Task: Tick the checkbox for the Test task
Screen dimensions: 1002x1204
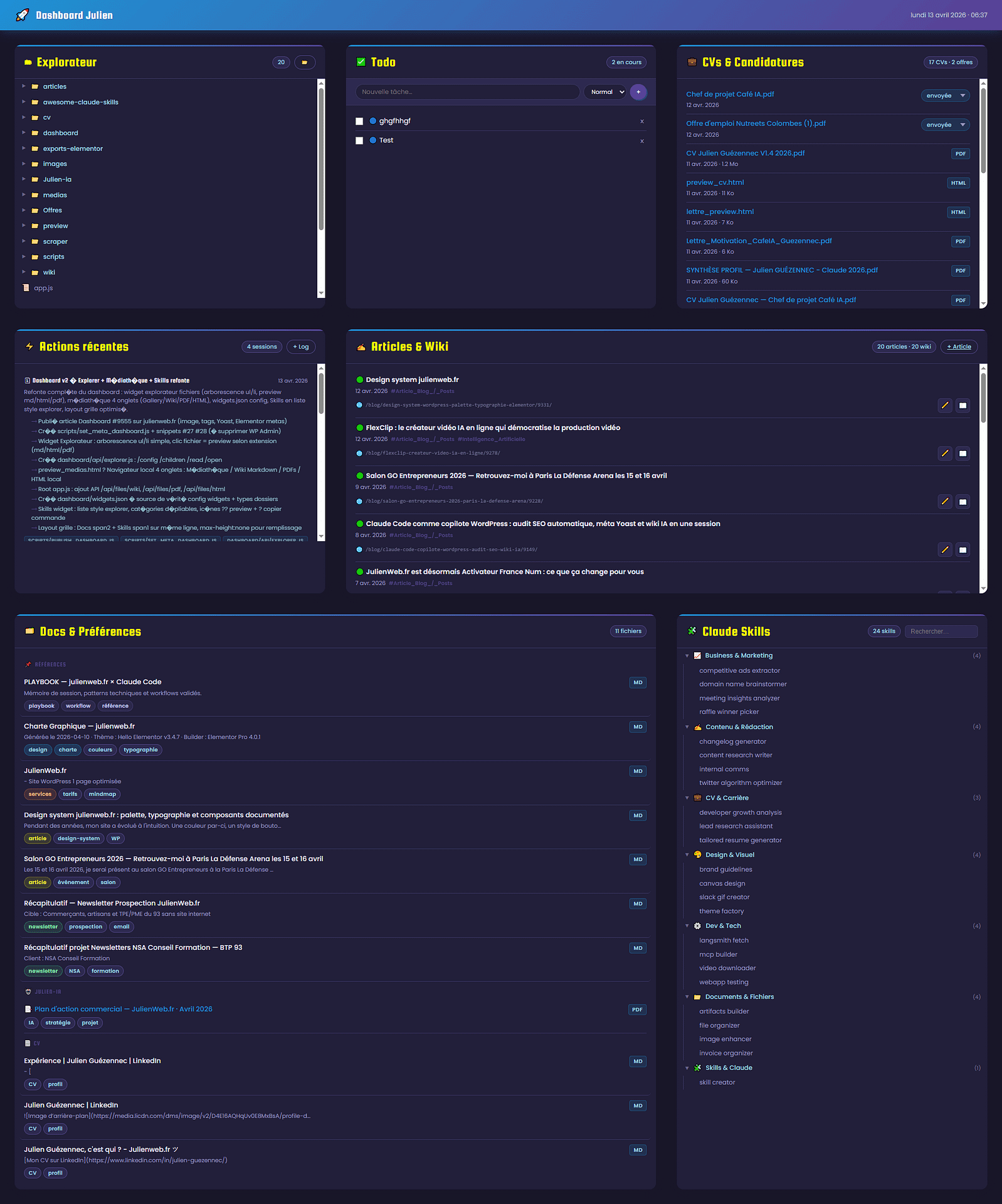Action: 359,141
